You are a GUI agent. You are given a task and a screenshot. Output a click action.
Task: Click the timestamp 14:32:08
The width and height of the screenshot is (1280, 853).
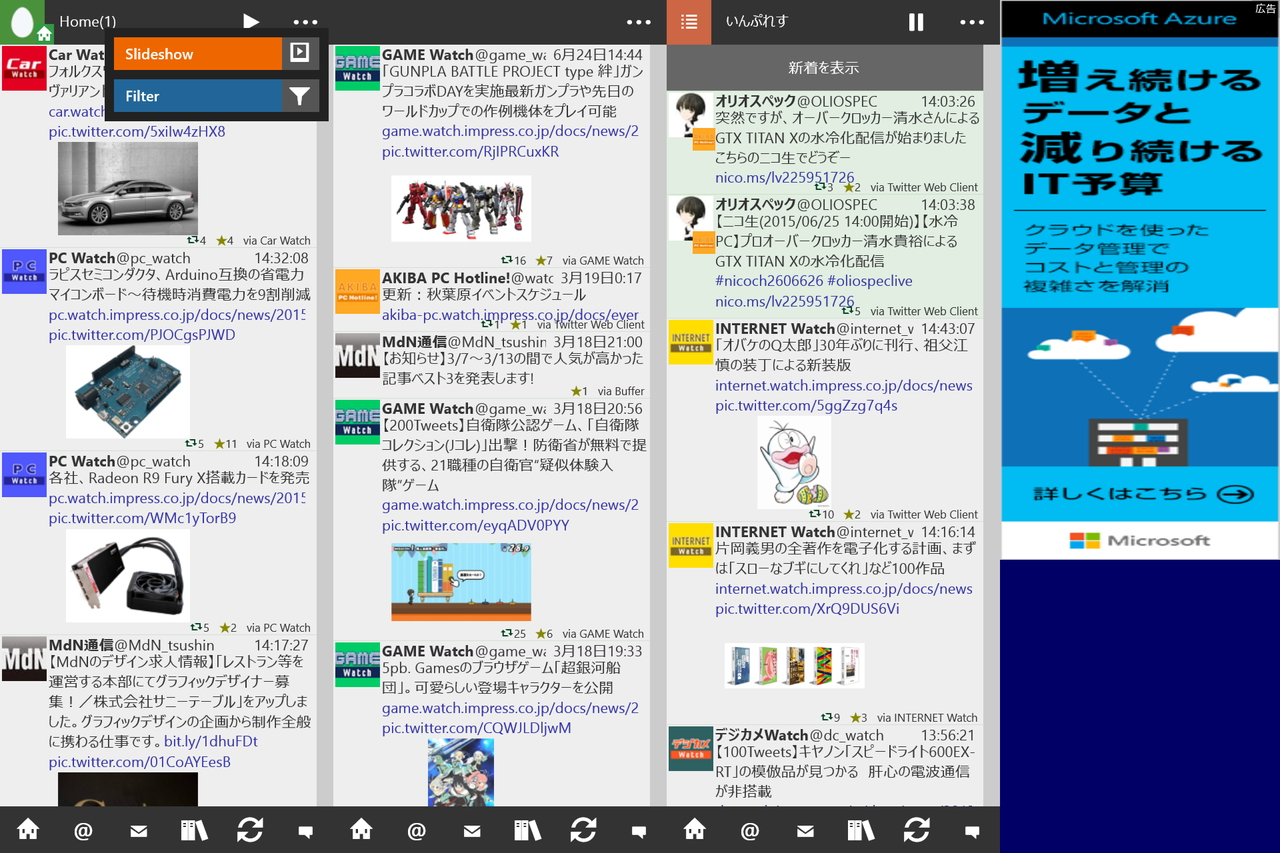281,258
